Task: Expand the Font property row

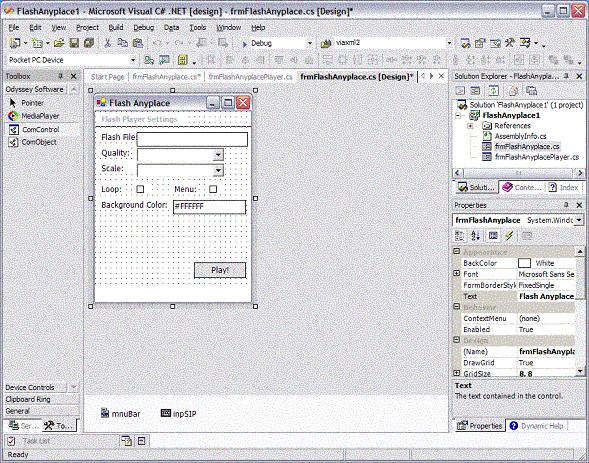Action: 457,274
